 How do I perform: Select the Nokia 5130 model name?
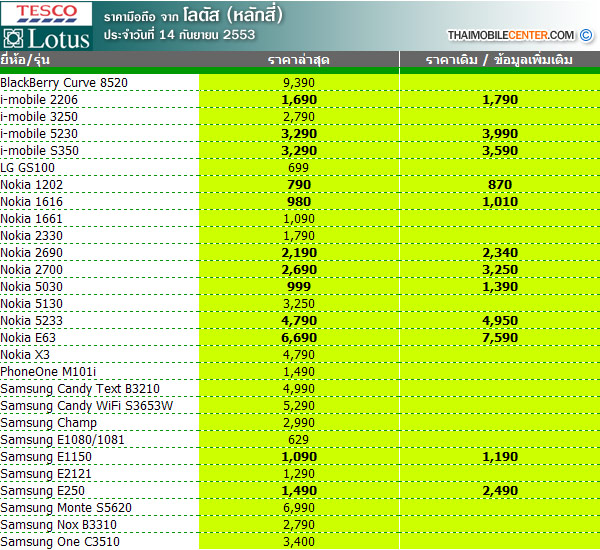[x=31, y=304]
